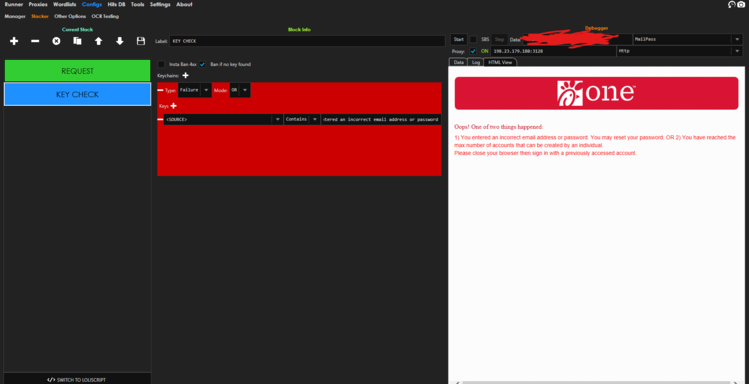Click the Start debugger button
The height and width of the screenshot is (384, 749).
tap(459, 39)
